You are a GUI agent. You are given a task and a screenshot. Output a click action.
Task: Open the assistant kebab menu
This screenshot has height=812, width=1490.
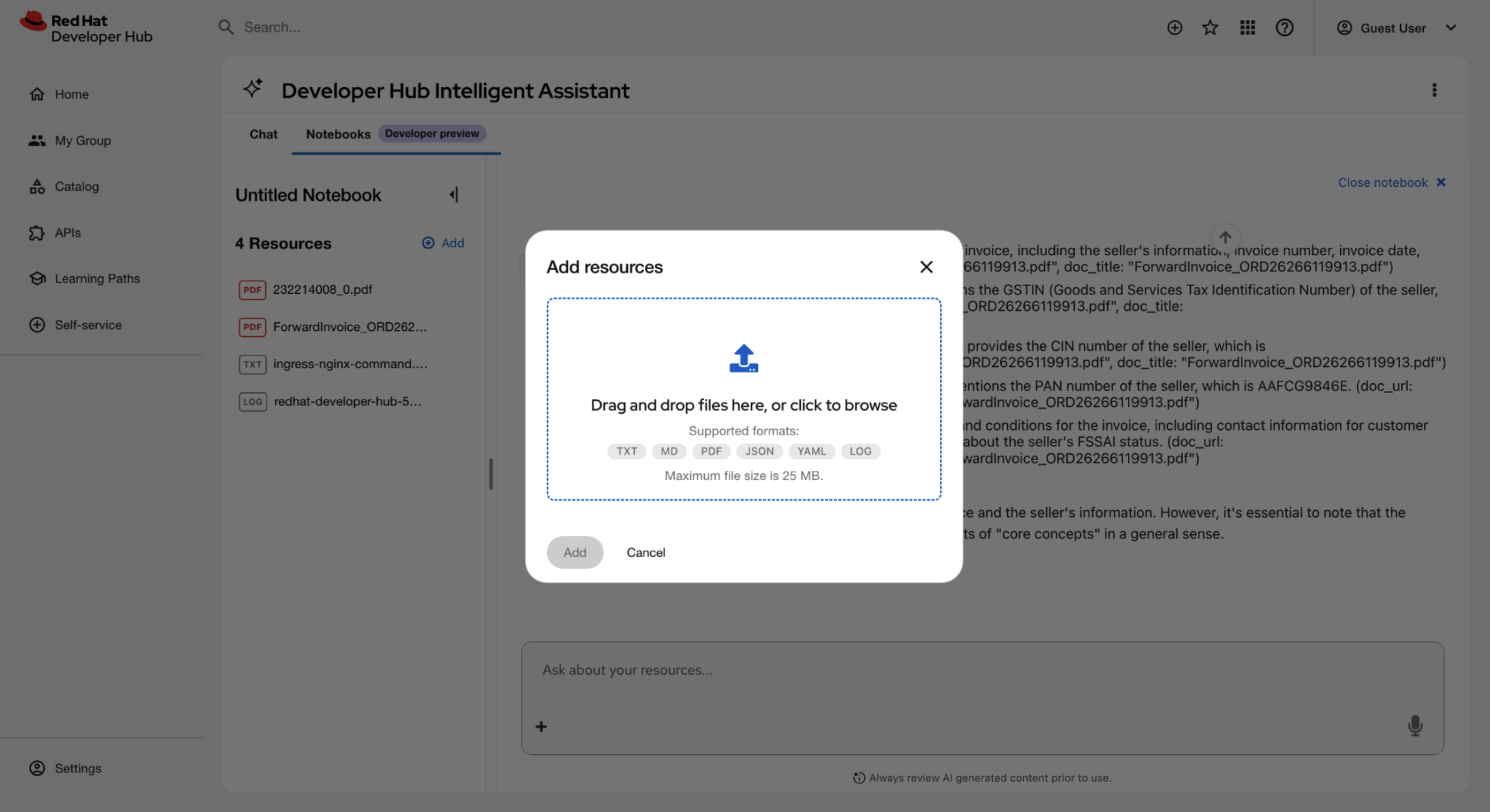pyautogui.click(x=1434, y=90)
